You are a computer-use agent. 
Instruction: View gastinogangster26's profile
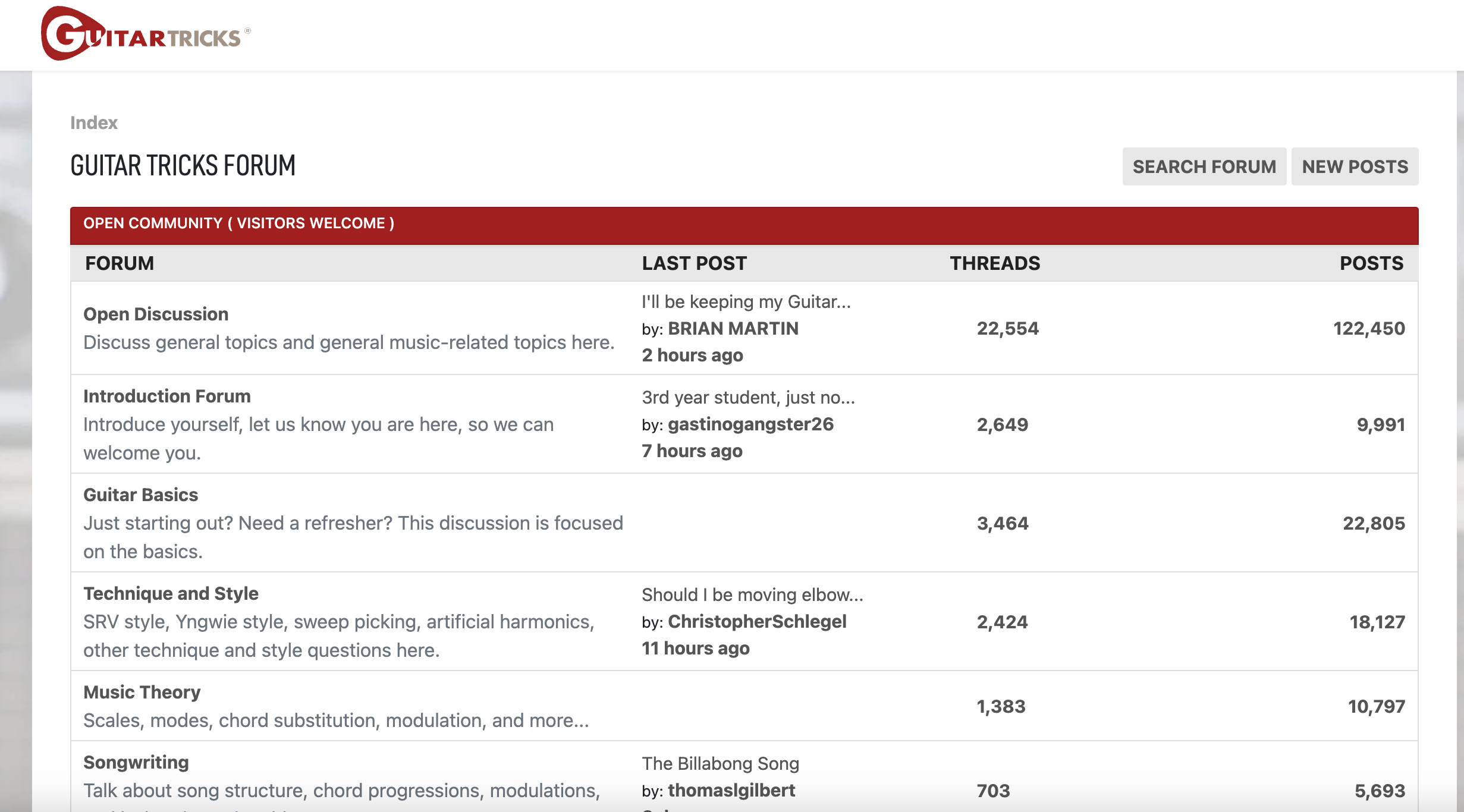coord(750,424)
